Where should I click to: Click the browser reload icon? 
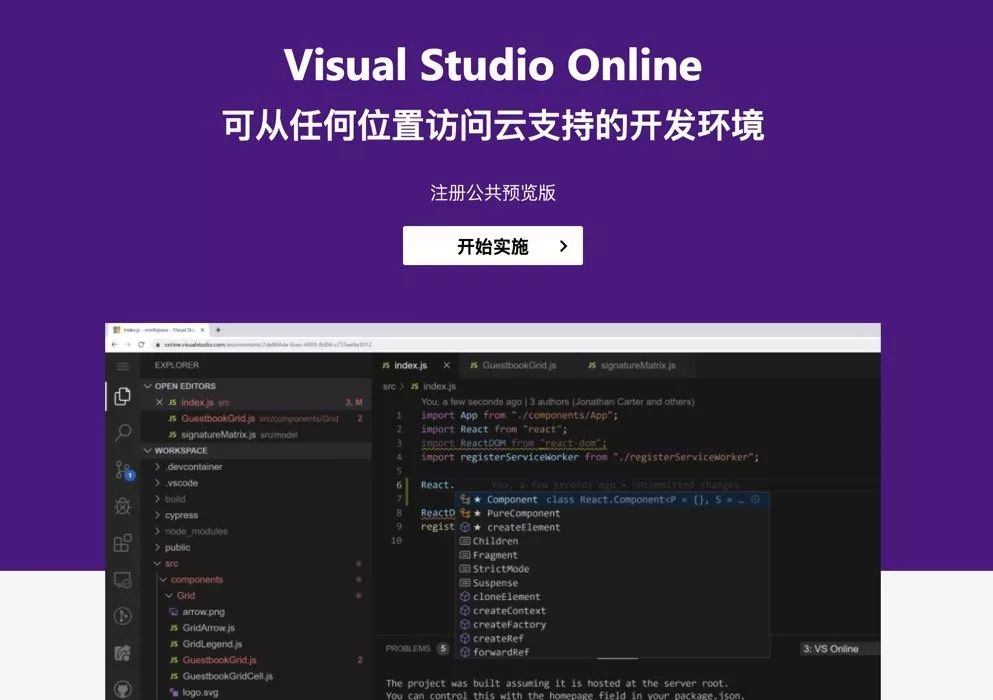(x=141, y=345)
